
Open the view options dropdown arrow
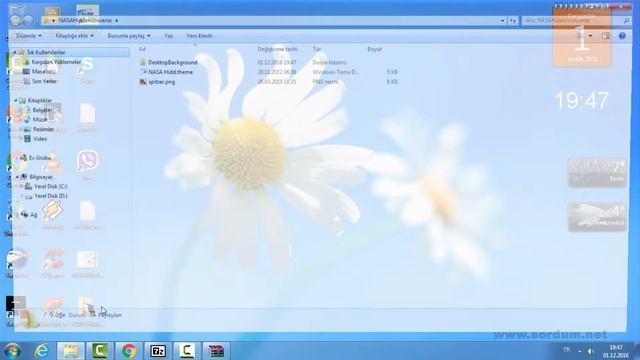pos(590,36)
